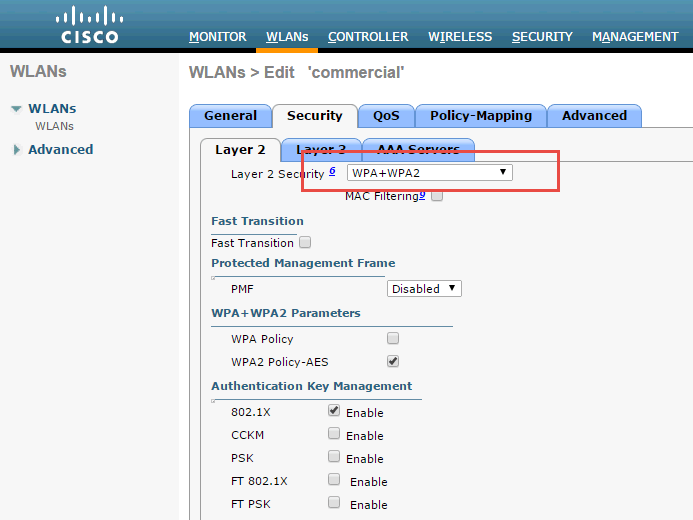Click the "WPA+WPA2 Parameters" heading

[286, 313]
